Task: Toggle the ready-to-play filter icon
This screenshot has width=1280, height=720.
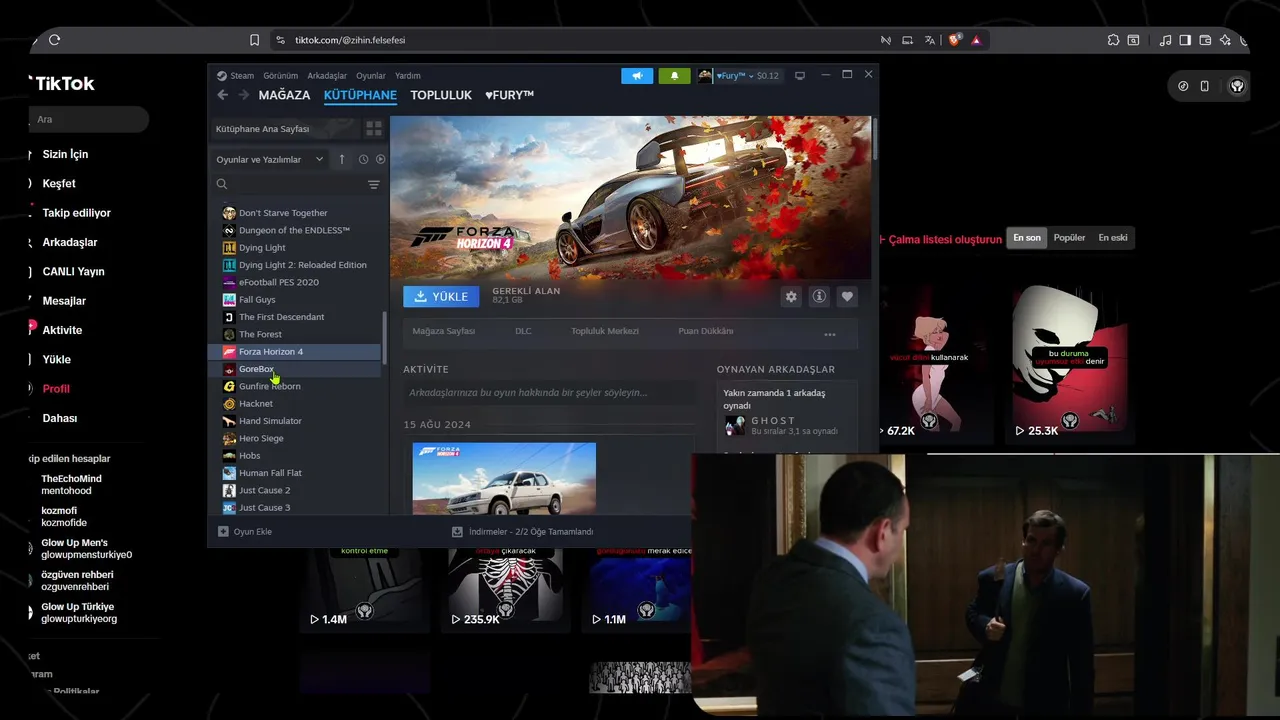Action: coord(380,159)
